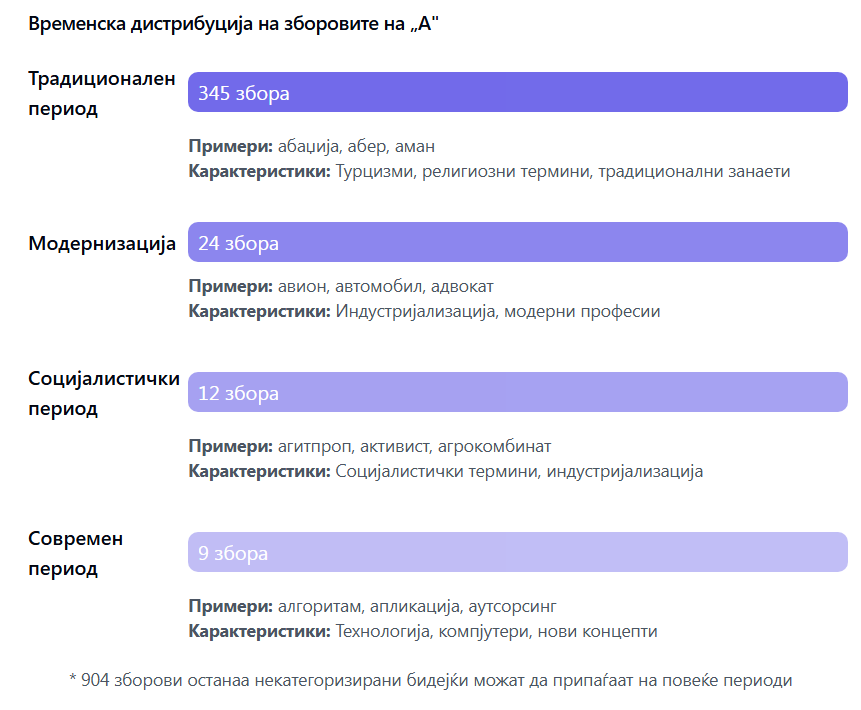Click the 345 збора bar

pos(518,92)
